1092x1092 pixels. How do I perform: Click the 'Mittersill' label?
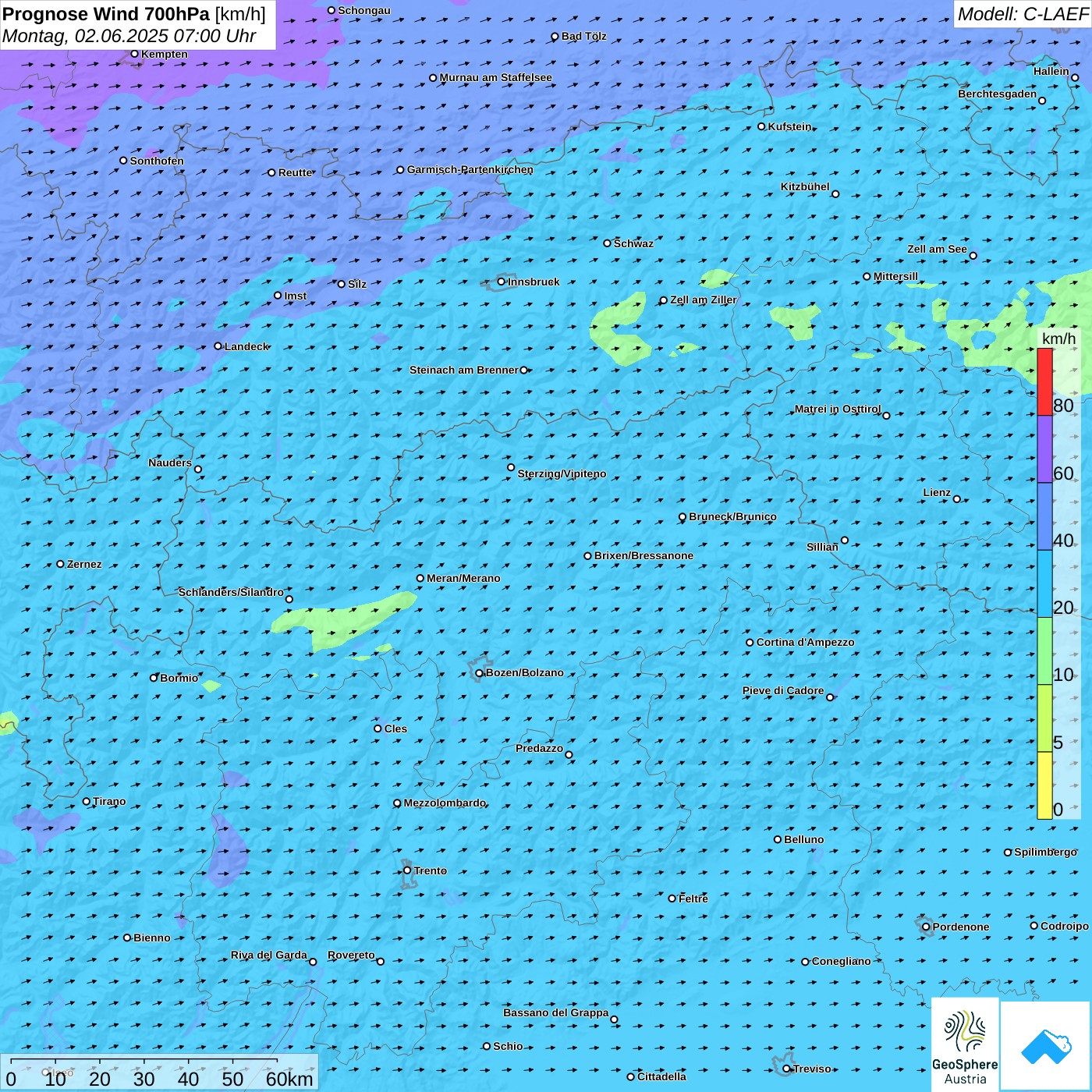(x=896, y=276)
